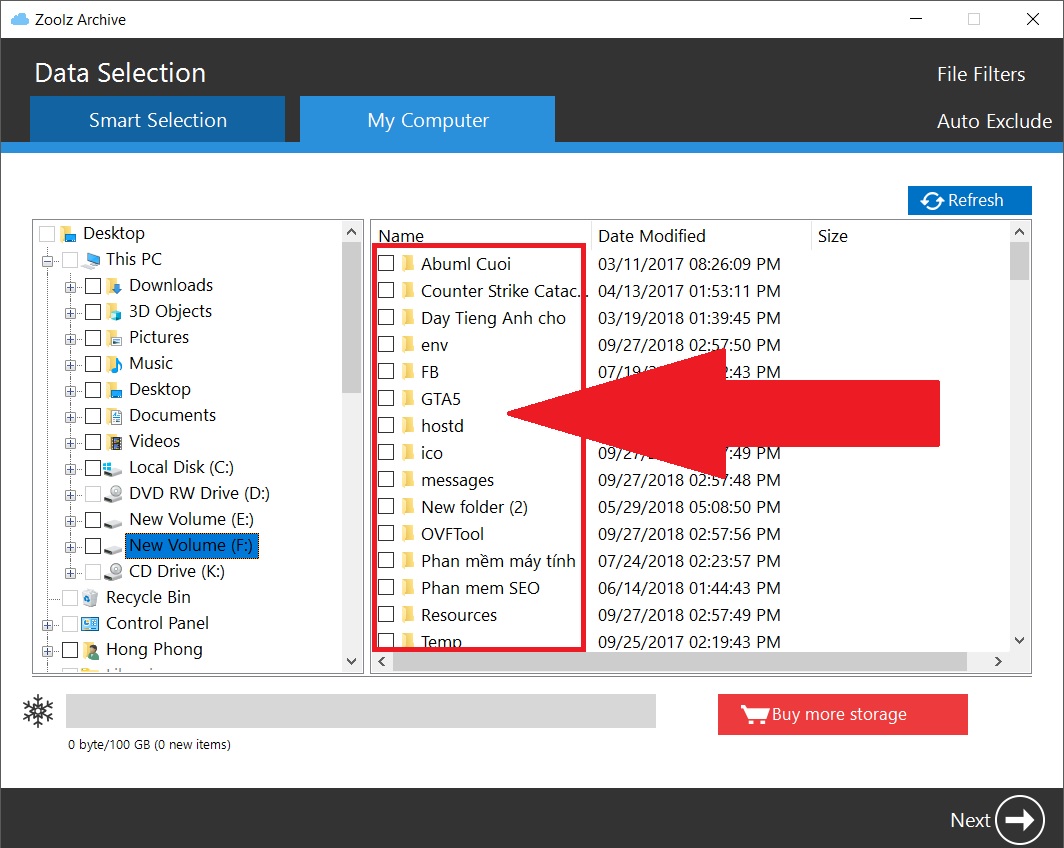
Task: Click Buy more storage button
Action: click(842, 714)
